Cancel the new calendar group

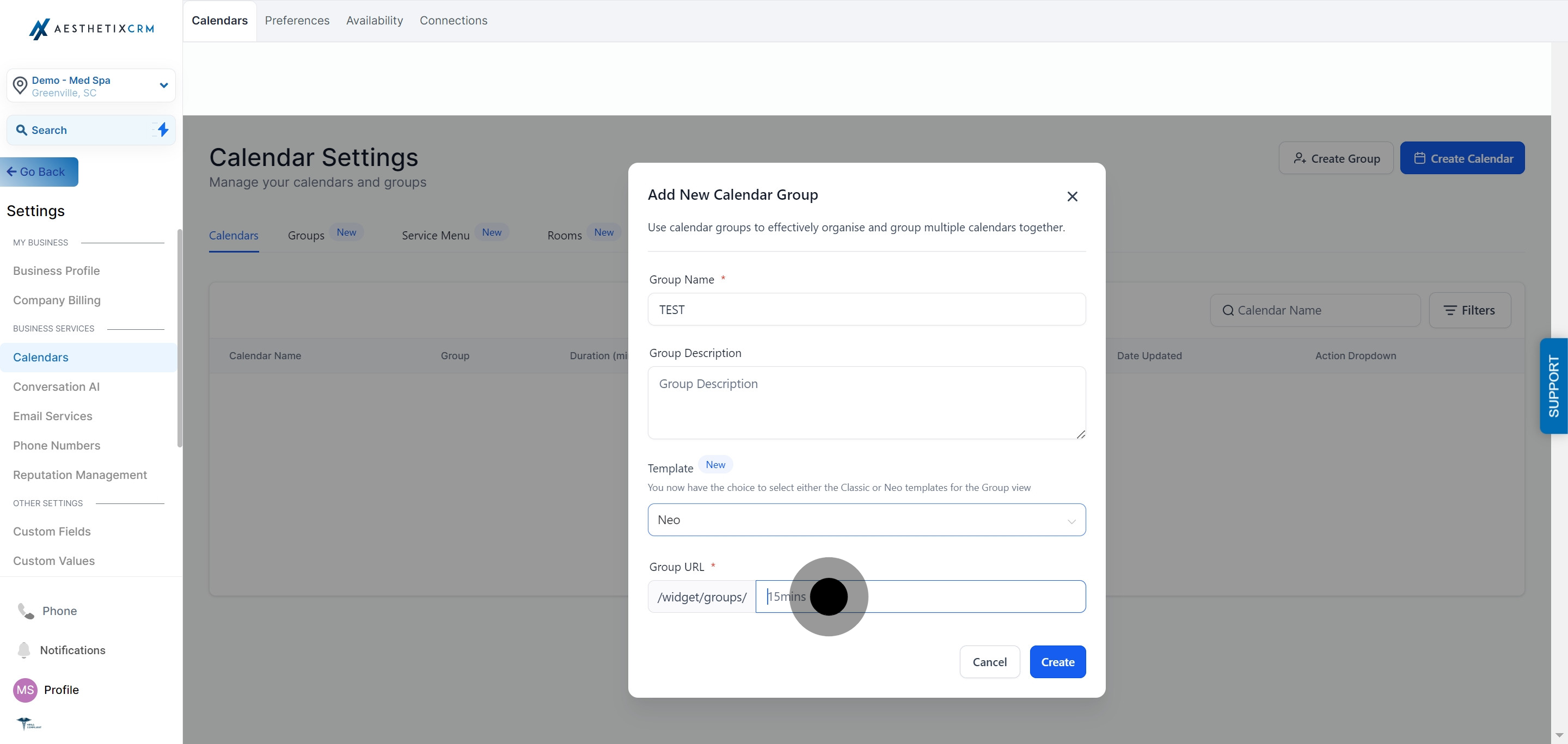click(989, 662)
